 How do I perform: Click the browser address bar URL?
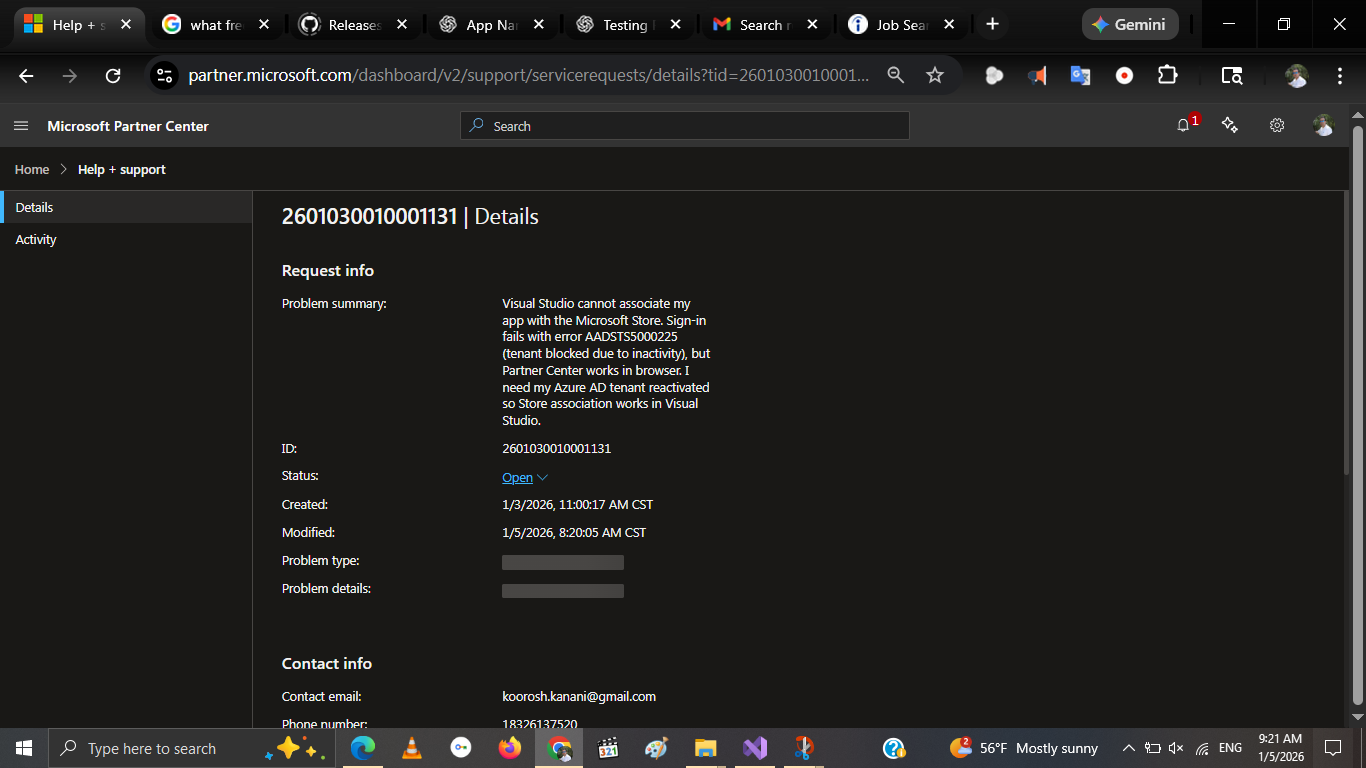(x=529, y=75)
